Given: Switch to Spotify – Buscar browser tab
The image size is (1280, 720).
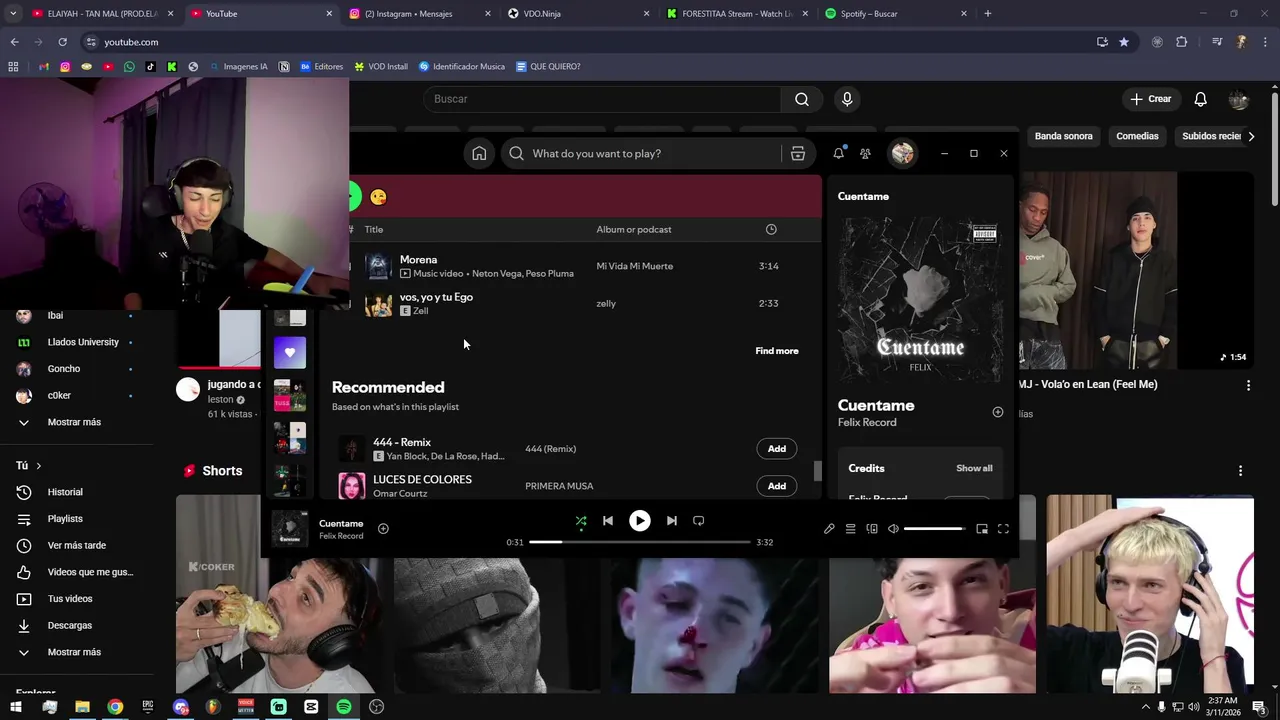Looking at the screenshot, I should click(x=895, y=14).
